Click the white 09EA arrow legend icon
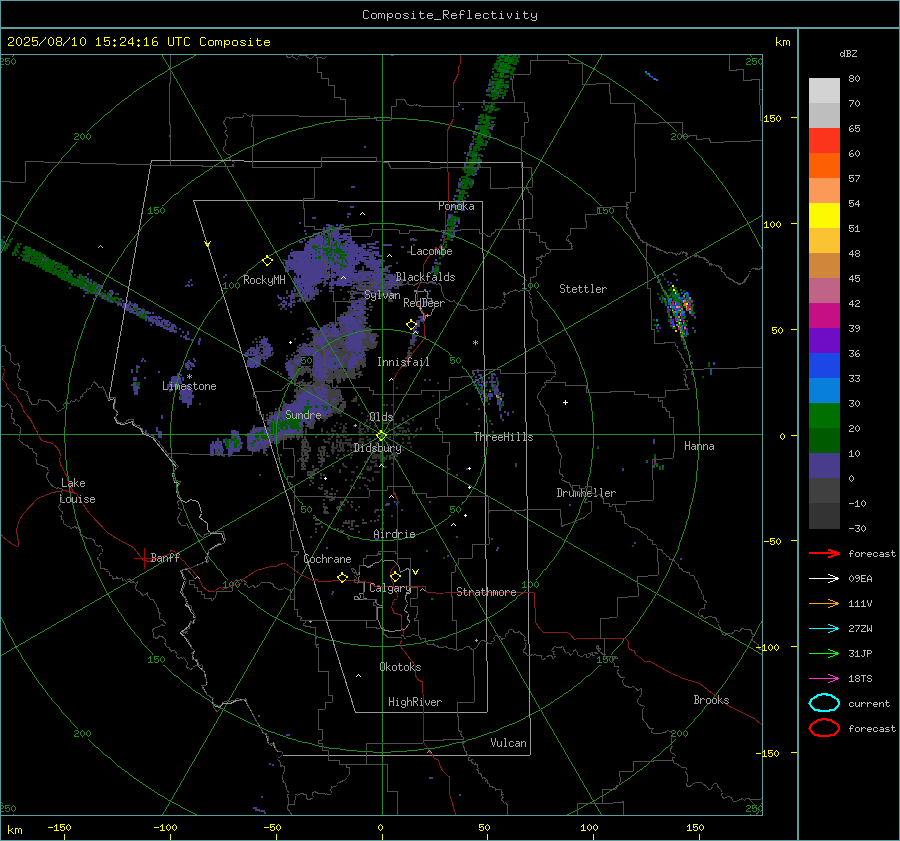The image size is (900, 841). point(824,578)
